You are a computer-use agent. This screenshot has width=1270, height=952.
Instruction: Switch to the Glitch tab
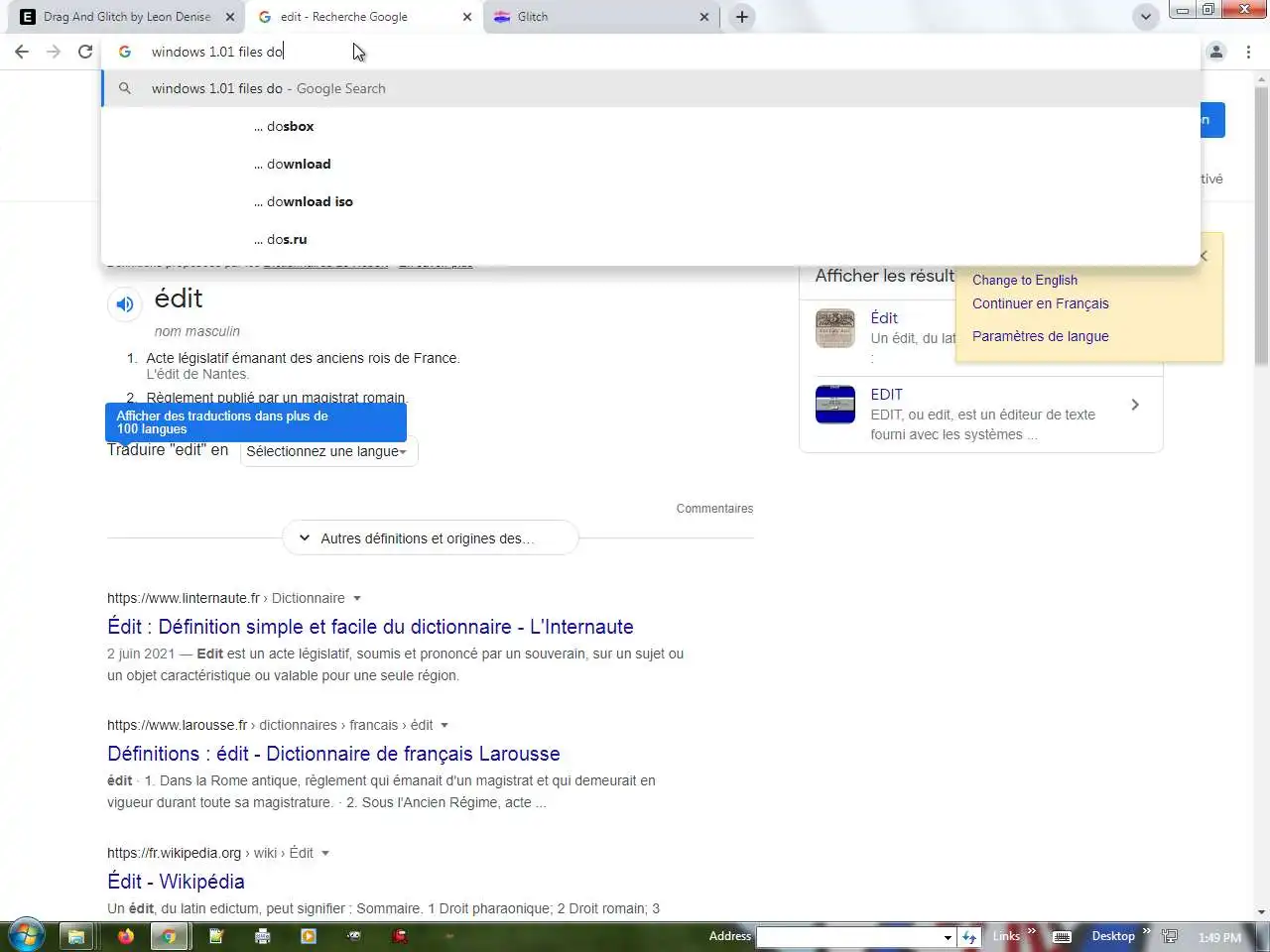coord(600,17)
